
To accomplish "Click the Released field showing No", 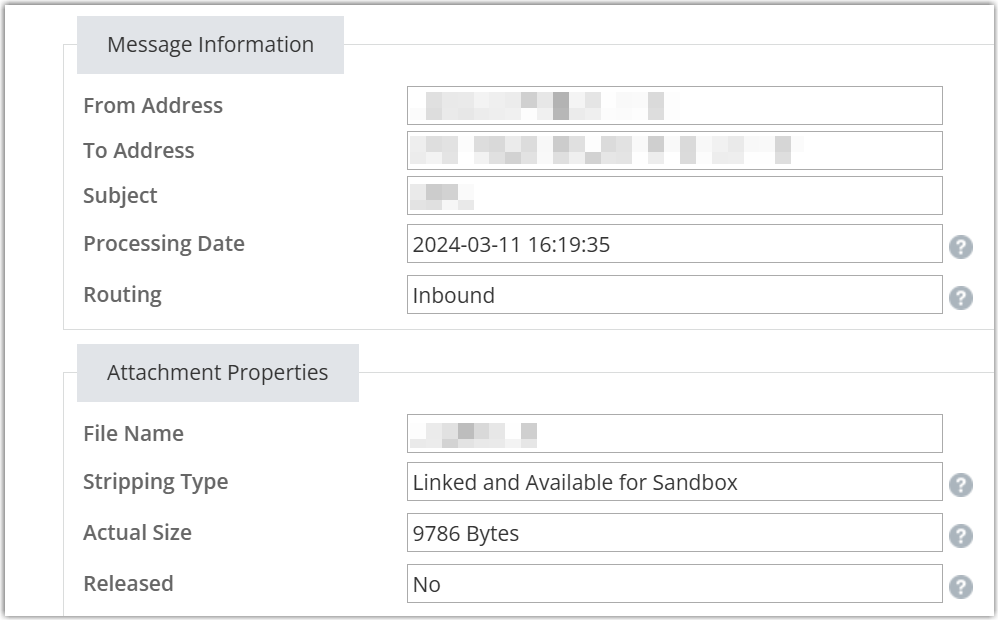I will [x=674, y=584].
